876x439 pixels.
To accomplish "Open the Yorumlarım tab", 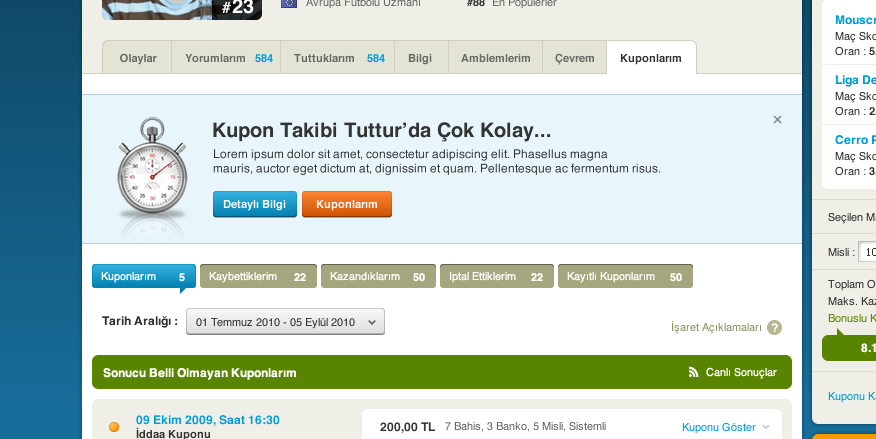I will tap(228, 59).
